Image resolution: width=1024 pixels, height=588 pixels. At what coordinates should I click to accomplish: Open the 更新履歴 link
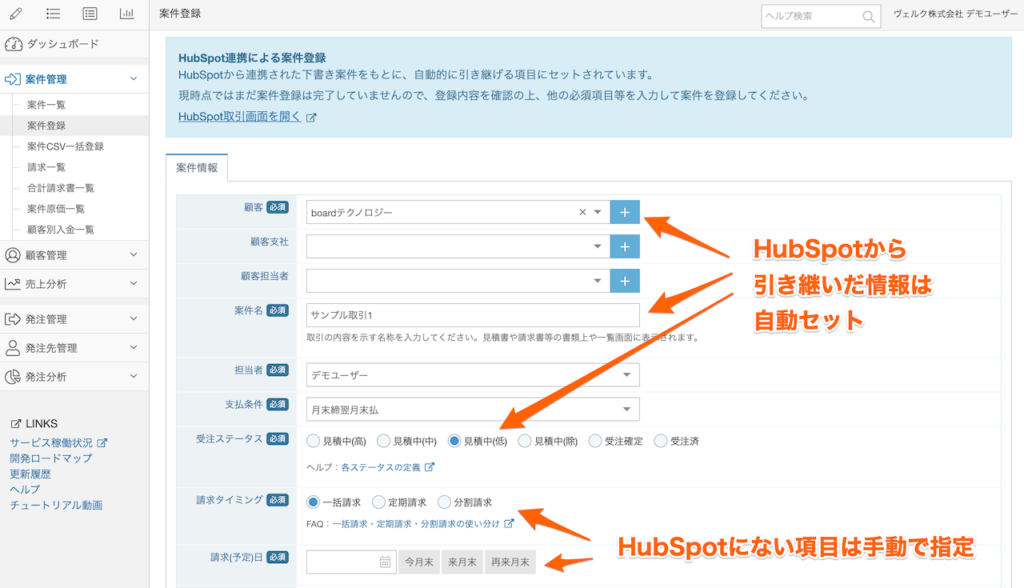[30, 474]
